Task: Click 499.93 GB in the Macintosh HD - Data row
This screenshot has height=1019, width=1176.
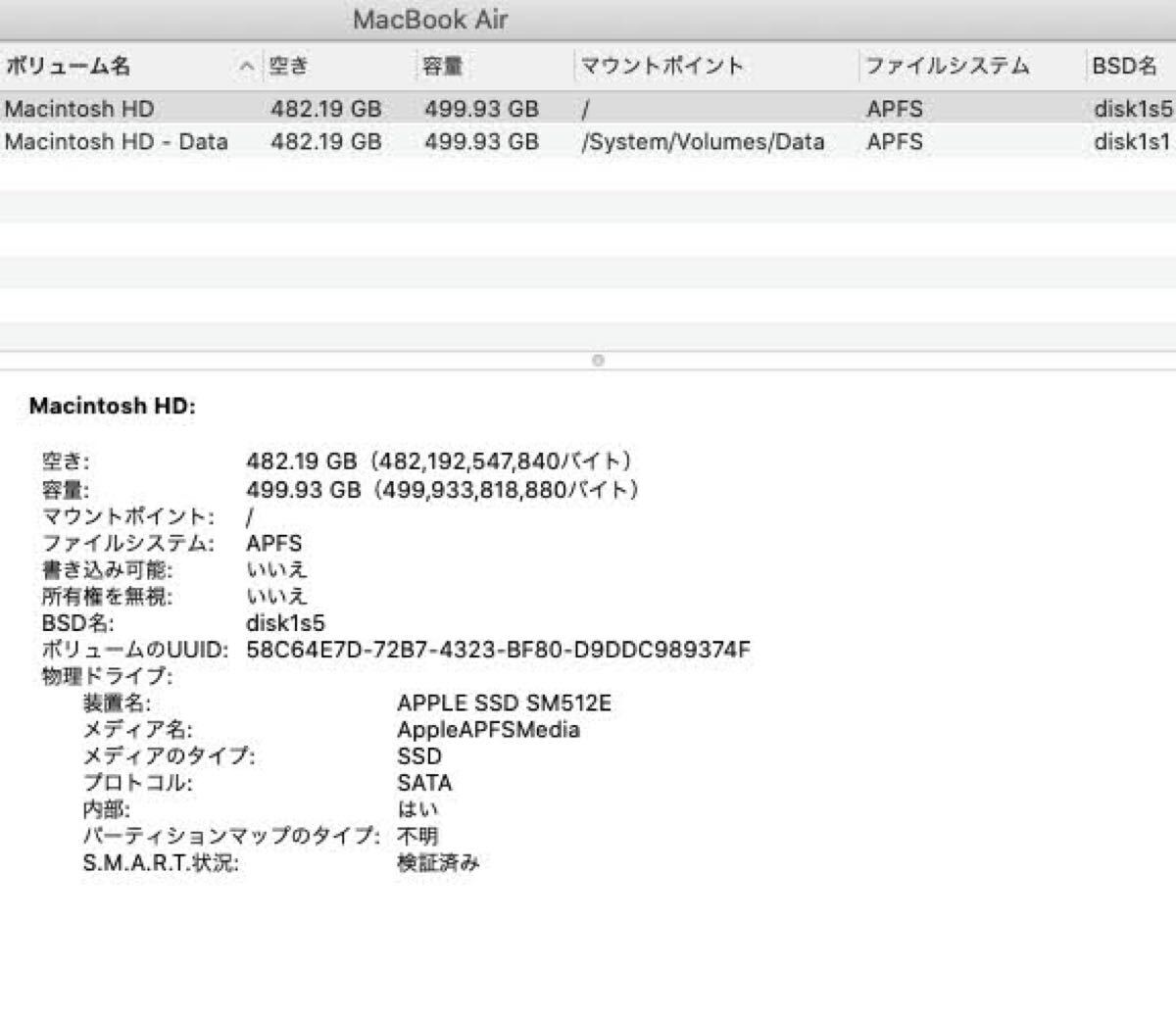Action: tap(481, 141)
